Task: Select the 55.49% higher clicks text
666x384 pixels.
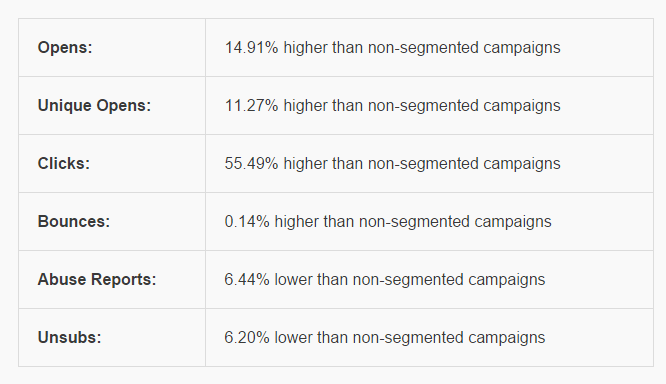Action: [x=392, y=164]
